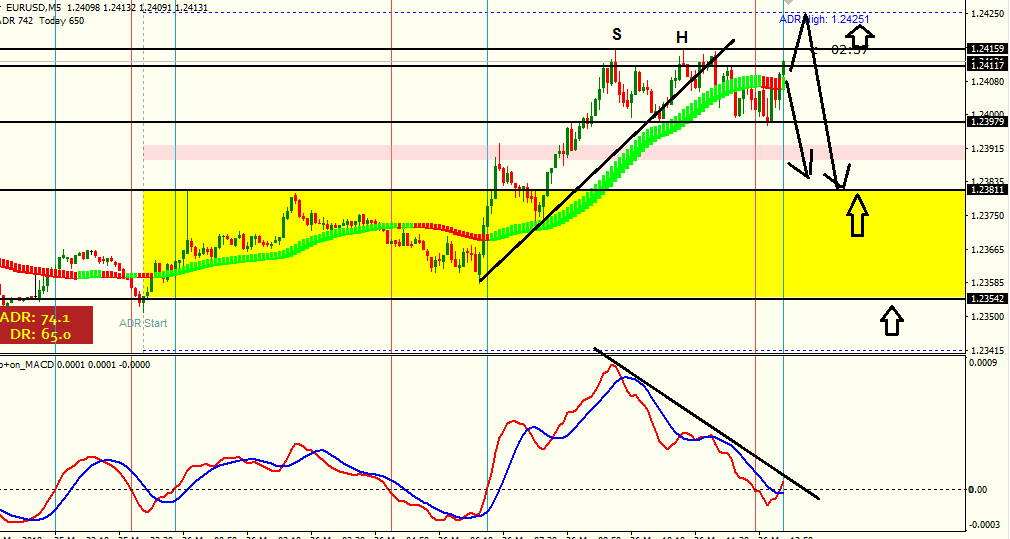
Task: Click the 1.23665 value on price axis
Action: coord(987,250)
